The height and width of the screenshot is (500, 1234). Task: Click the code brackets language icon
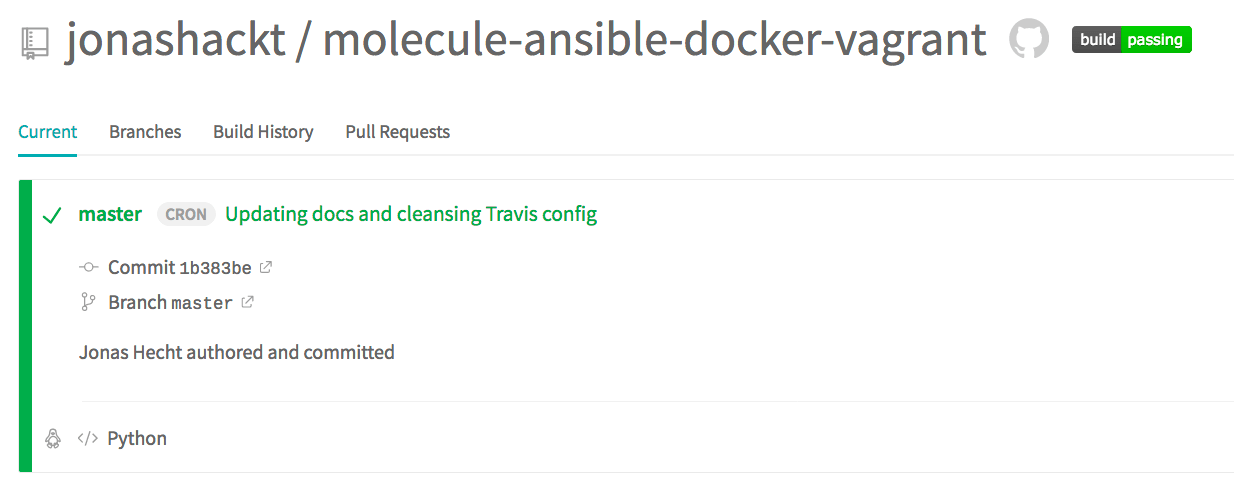(x=88, y=438)
